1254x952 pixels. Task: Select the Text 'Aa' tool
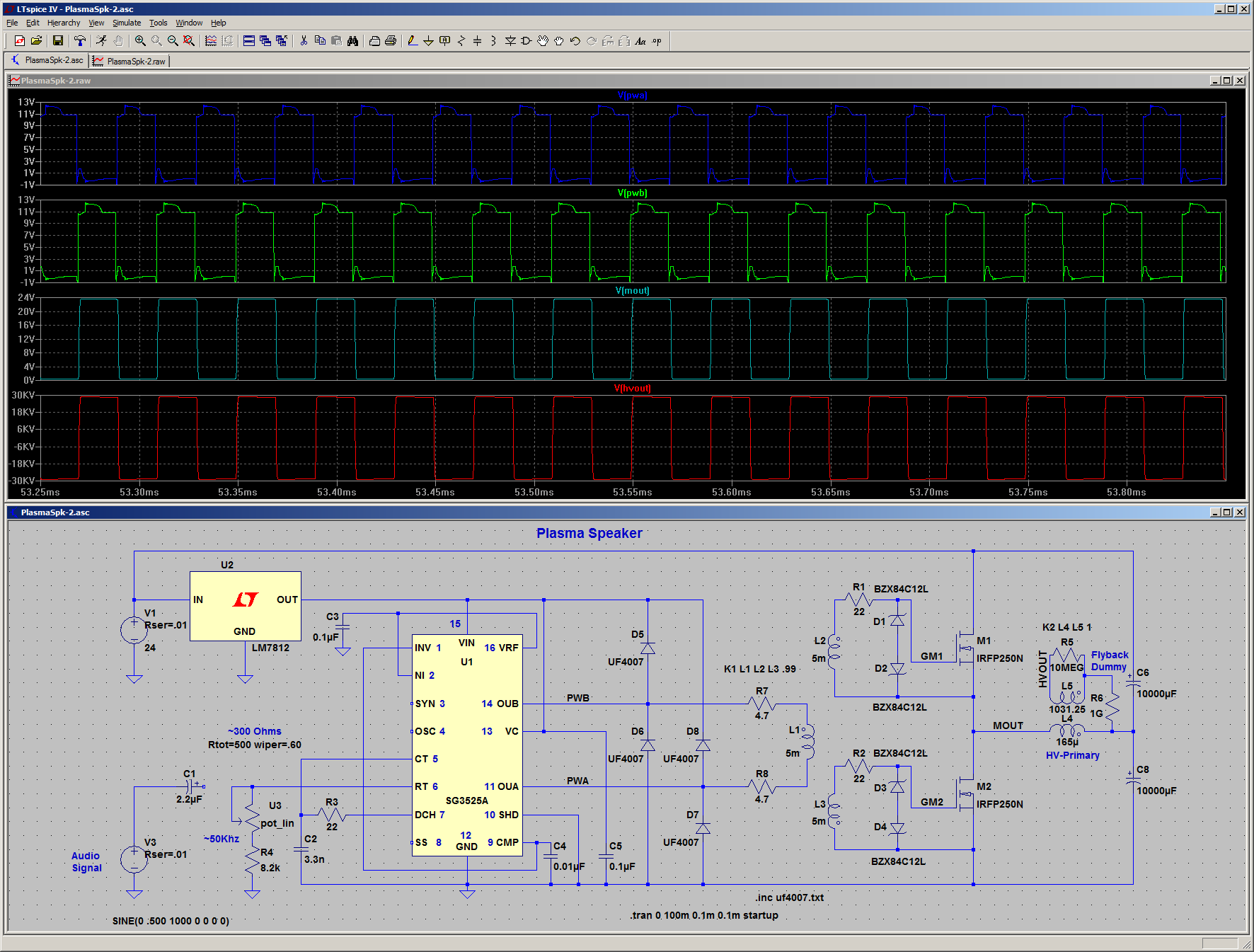pyautogui.click(x=640, y=41)
